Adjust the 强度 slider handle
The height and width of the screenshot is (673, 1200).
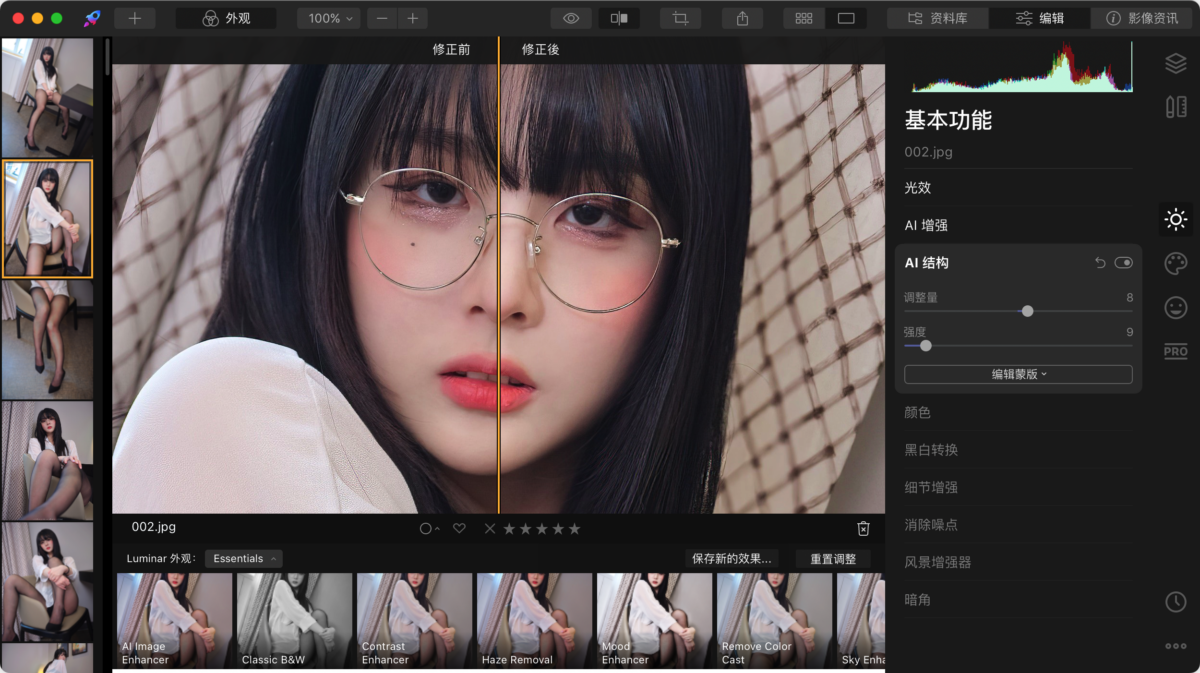[925, 345]
